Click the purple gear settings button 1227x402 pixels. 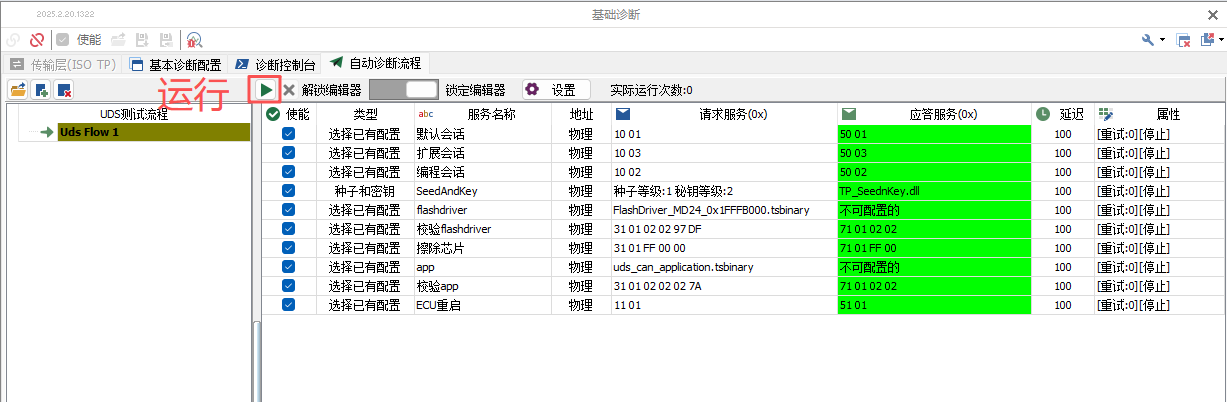coord(555,90)
